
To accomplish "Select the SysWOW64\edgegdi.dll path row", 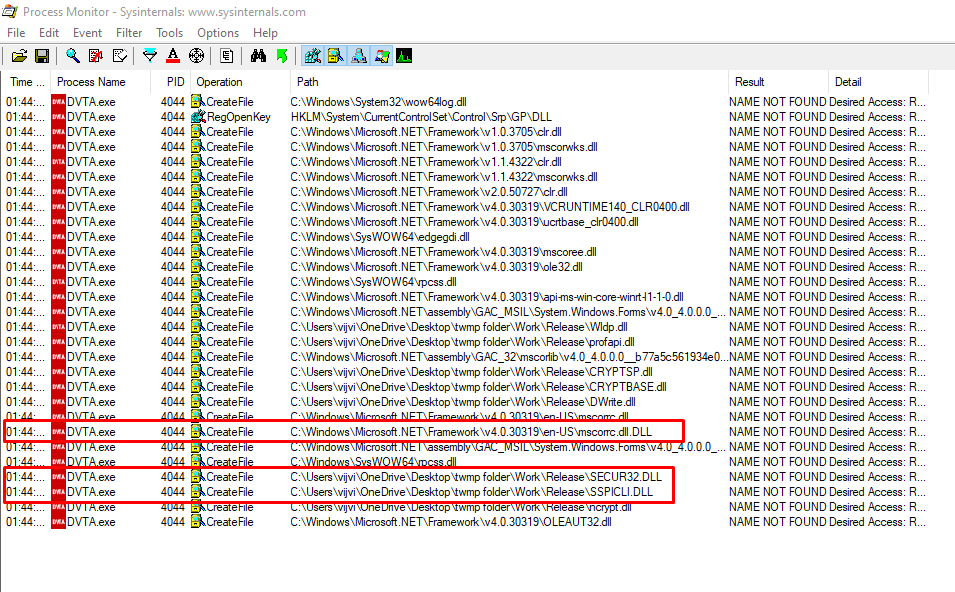I will click(380, 237).
